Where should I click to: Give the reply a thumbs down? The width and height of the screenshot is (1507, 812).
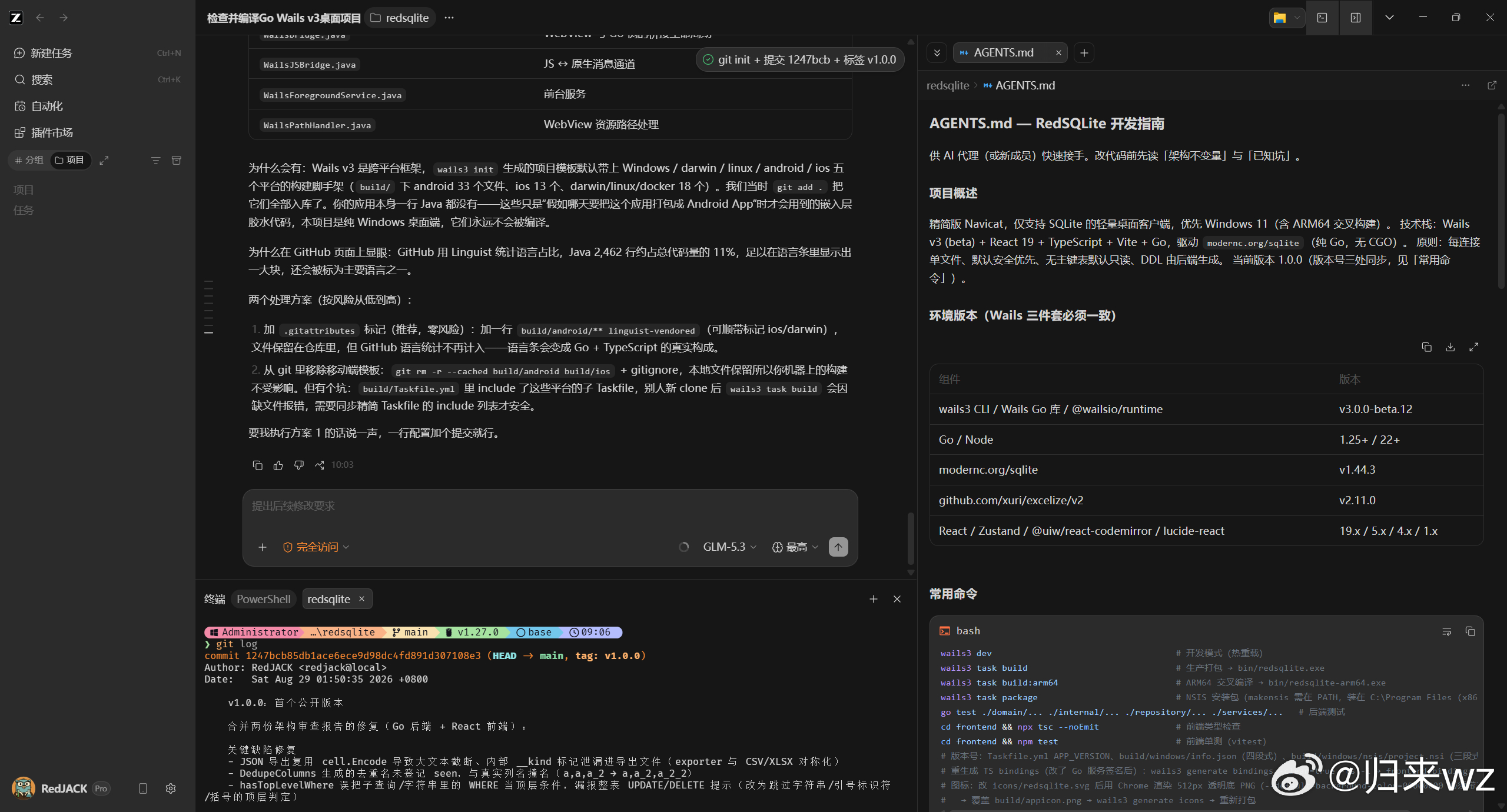(299, 465)
